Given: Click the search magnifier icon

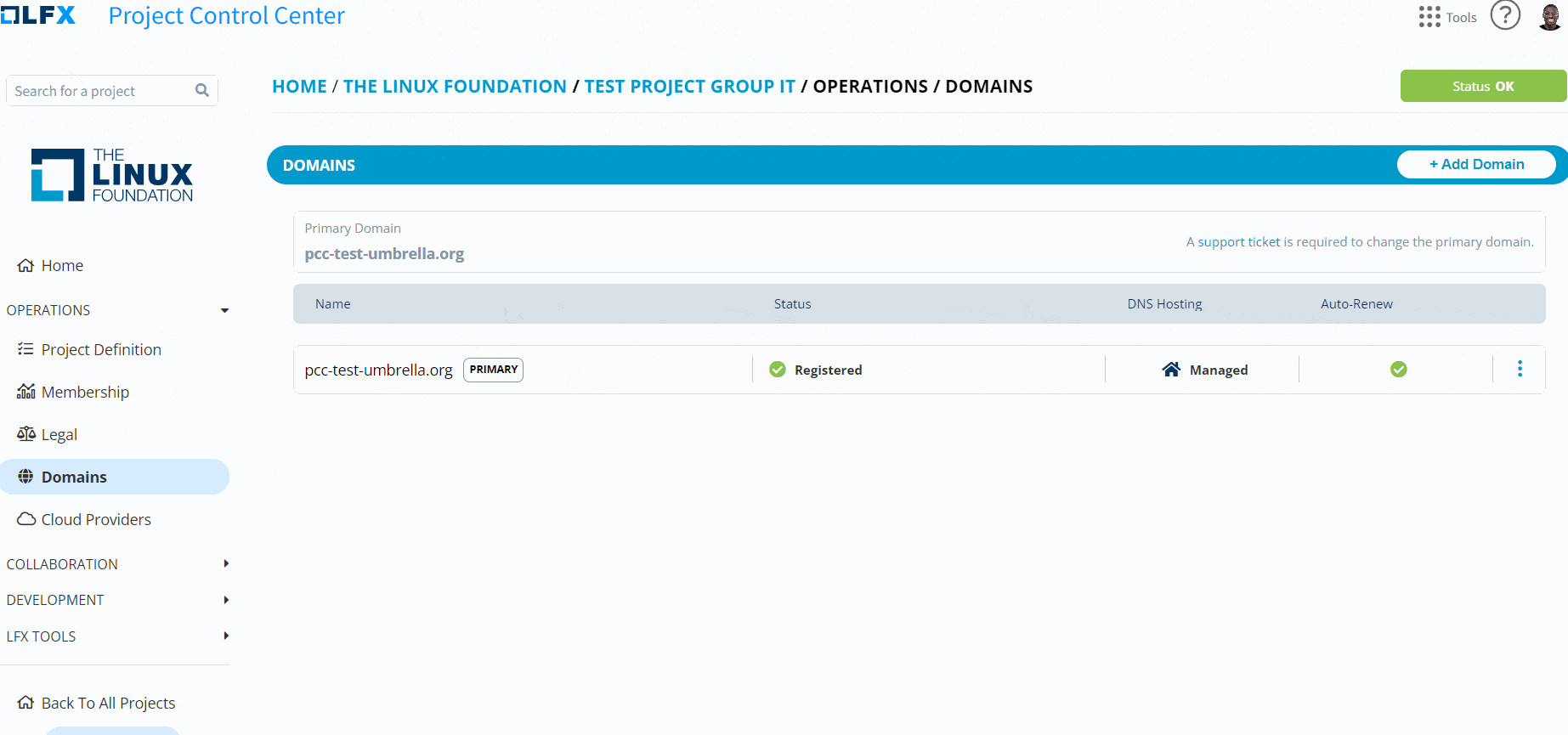Looking at the screenshot, I should (202, 90).
